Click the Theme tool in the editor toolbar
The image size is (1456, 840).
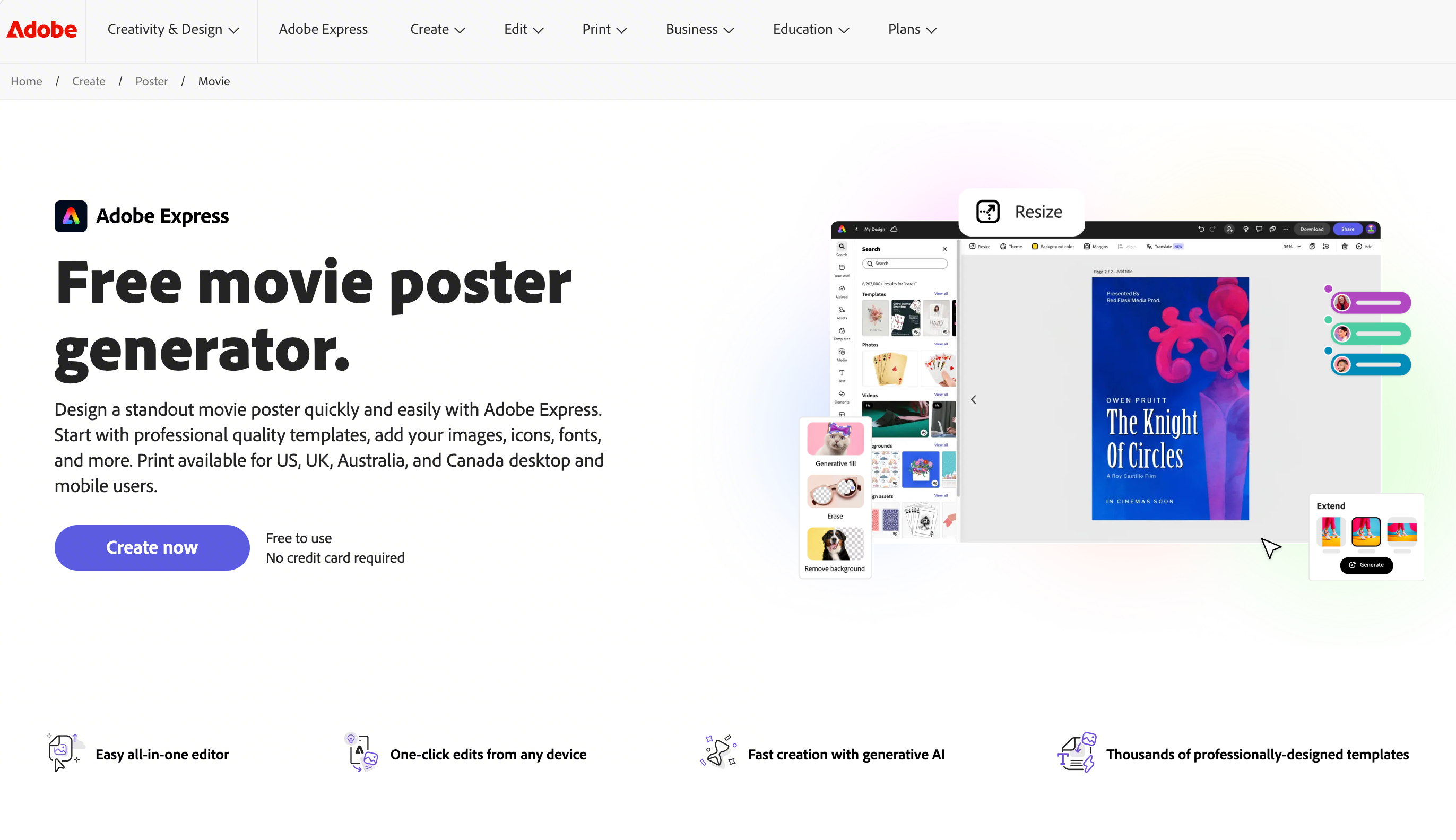click(x=1011, y=247)
